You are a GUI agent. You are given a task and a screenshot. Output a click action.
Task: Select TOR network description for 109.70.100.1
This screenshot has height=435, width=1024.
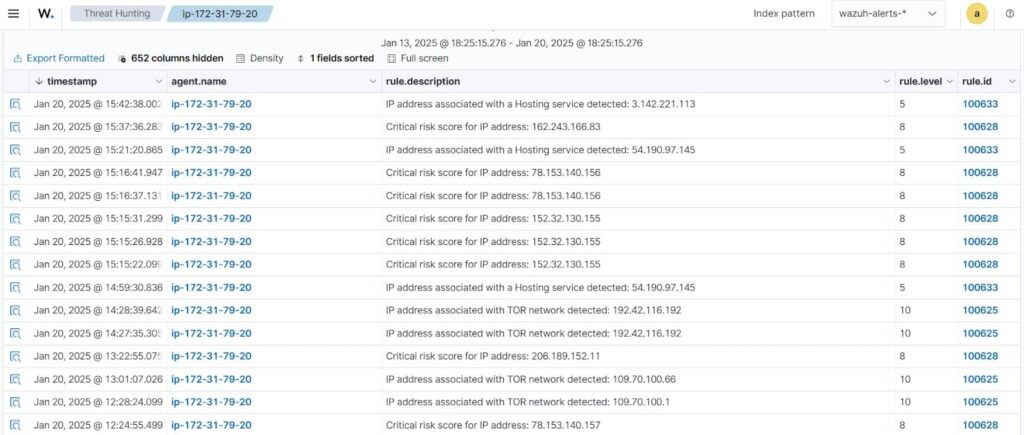tap(528, 402)
